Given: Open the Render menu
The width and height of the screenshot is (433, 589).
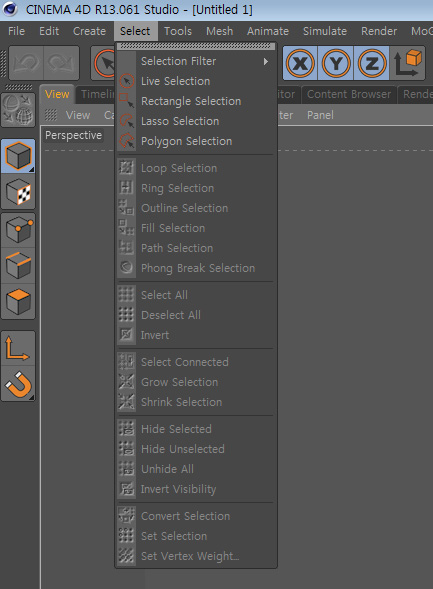Looking at the screenshot, I should point(379,31).
